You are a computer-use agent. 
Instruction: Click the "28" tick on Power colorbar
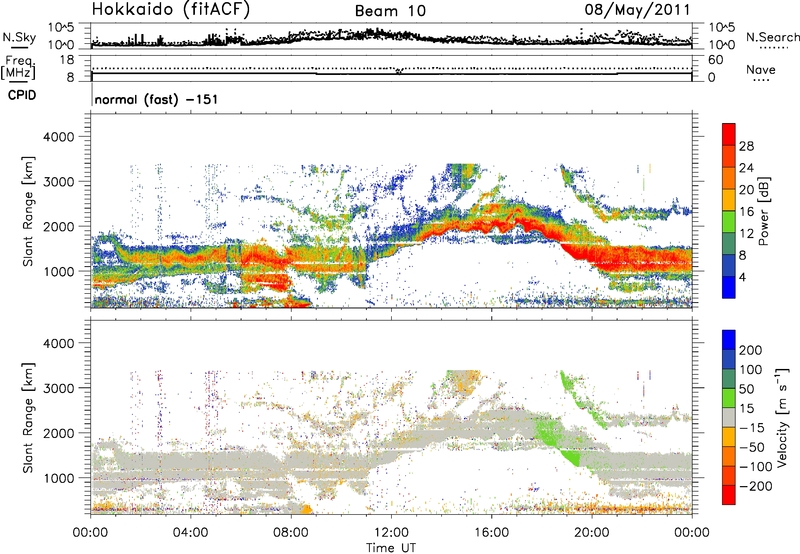(746, 146)
